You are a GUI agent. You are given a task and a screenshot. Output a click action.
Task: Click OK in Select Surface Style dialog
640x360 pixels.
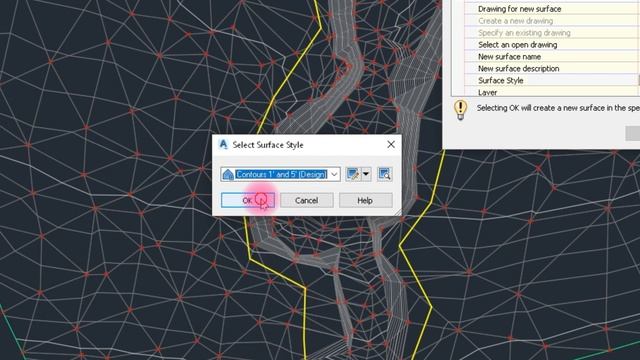tap(248, 200)
